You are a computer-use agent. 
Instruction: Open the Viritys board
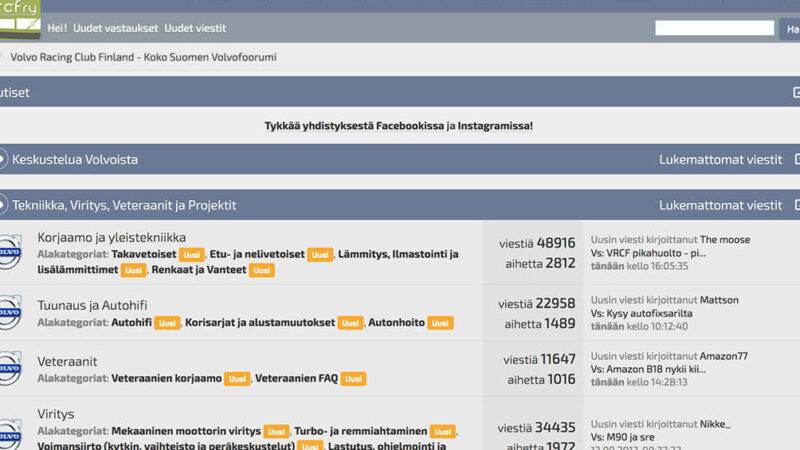click(x=56, y=414)
